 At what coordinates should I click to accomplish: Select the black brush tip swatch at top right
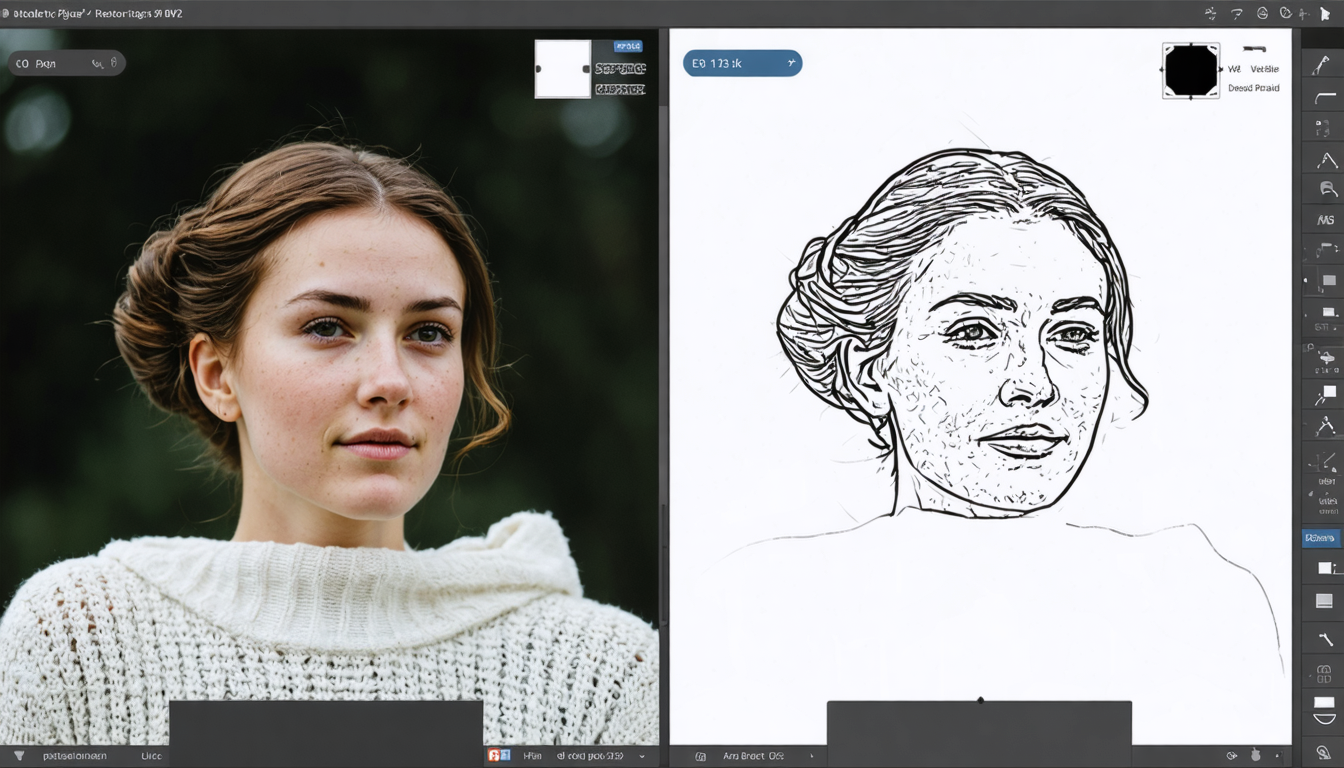point(1190,70)
